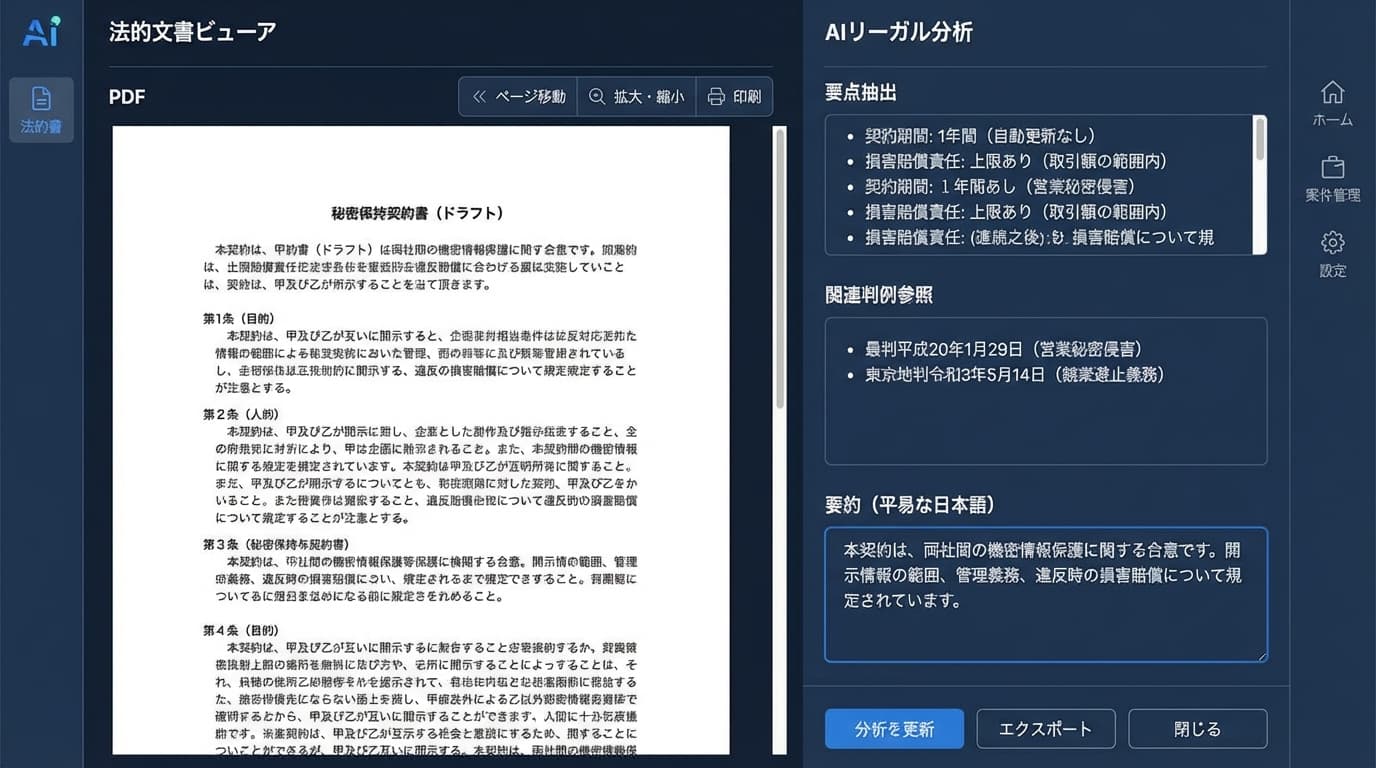
Task: Open ホーム from the right sidebar
Action: 1332,103
